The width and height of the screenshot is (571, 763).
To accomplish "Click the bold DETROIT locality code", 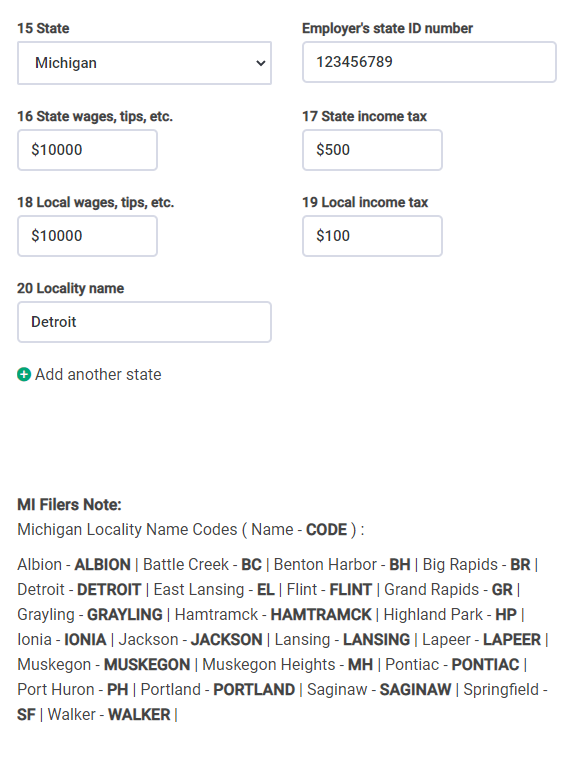I will click(x=109, y=589).
